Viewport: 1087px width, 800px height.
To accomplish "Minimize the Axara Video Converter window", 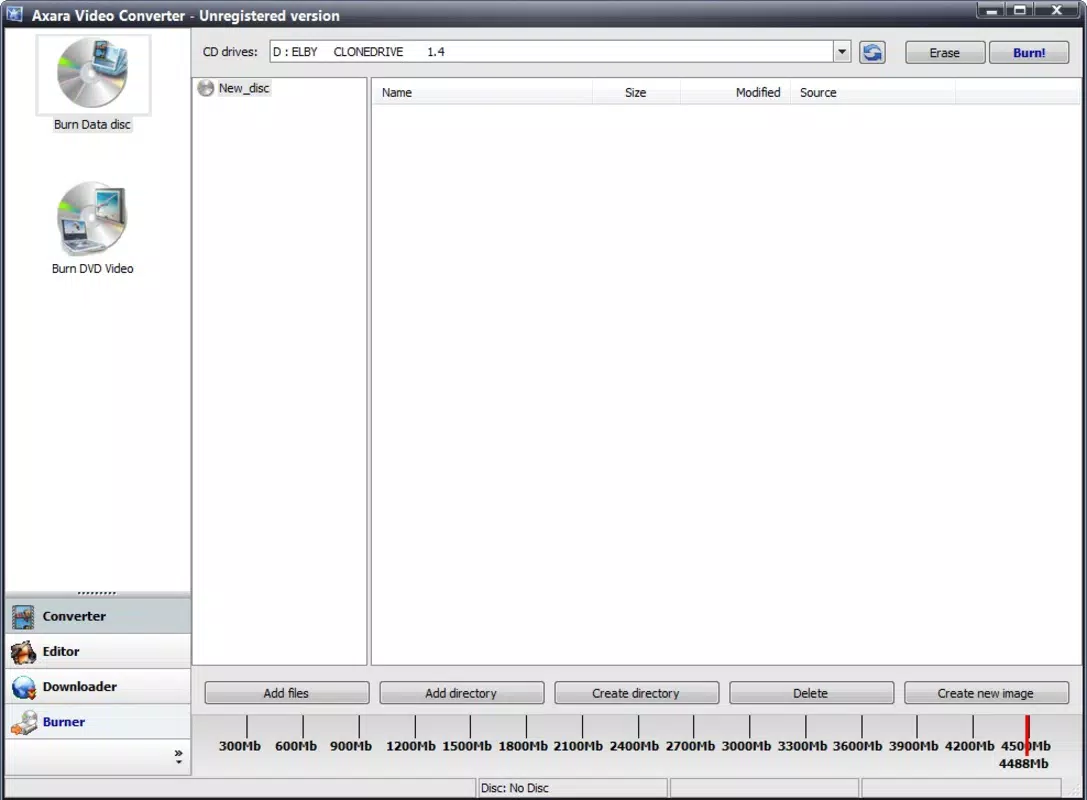I will (x=992, y=10).
